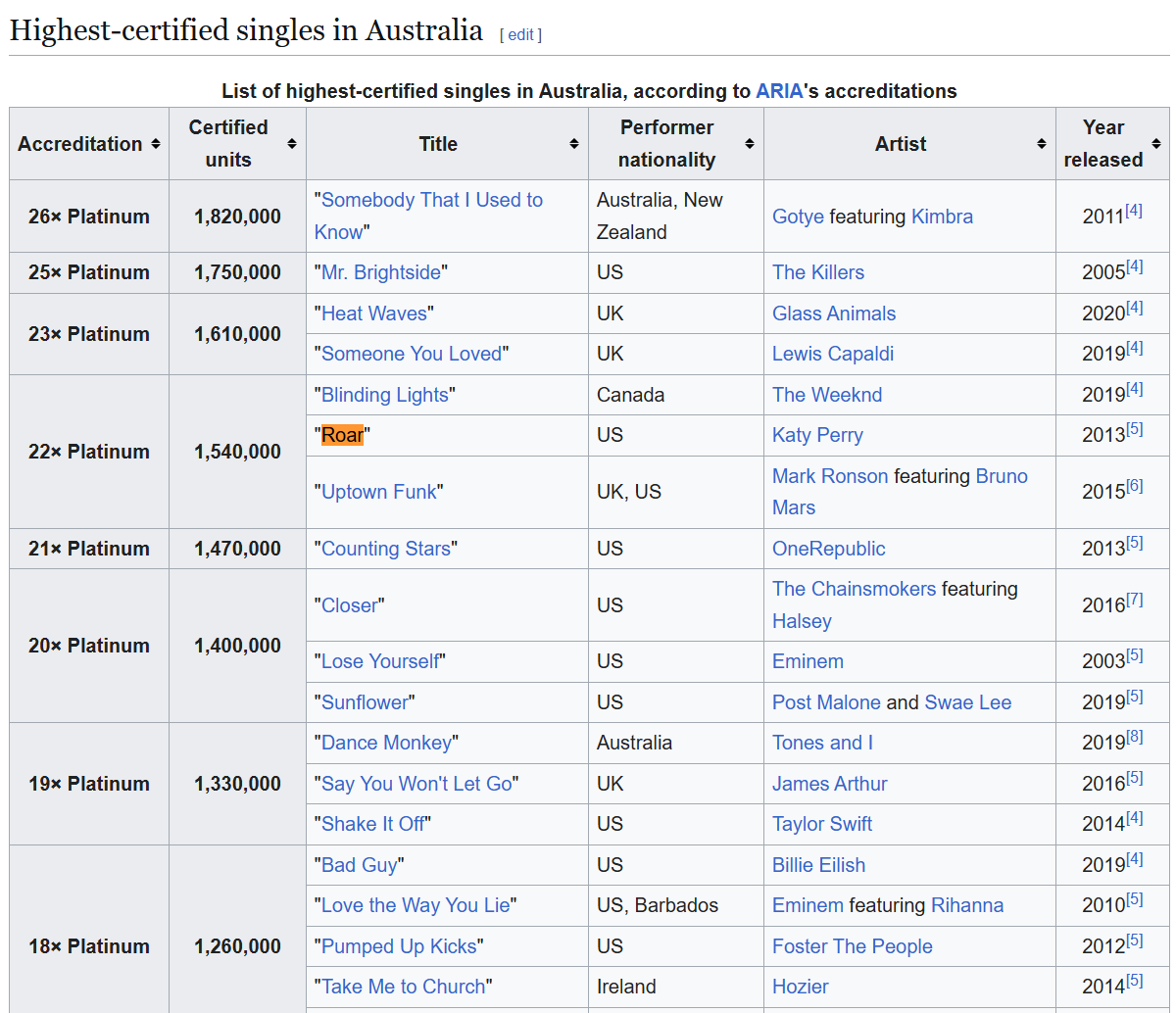The image size is (1176, 1013).
Task: Select the "1,820,000" certified units cell
Action: coord(237,217)
